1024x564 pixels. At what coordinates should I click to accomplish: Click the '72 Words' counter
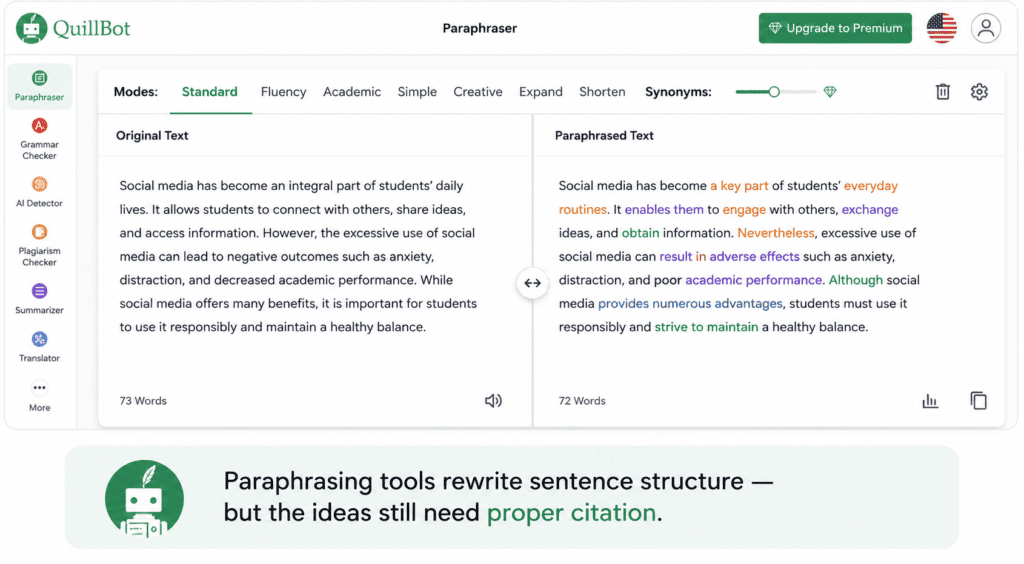[x=582, y=400]
